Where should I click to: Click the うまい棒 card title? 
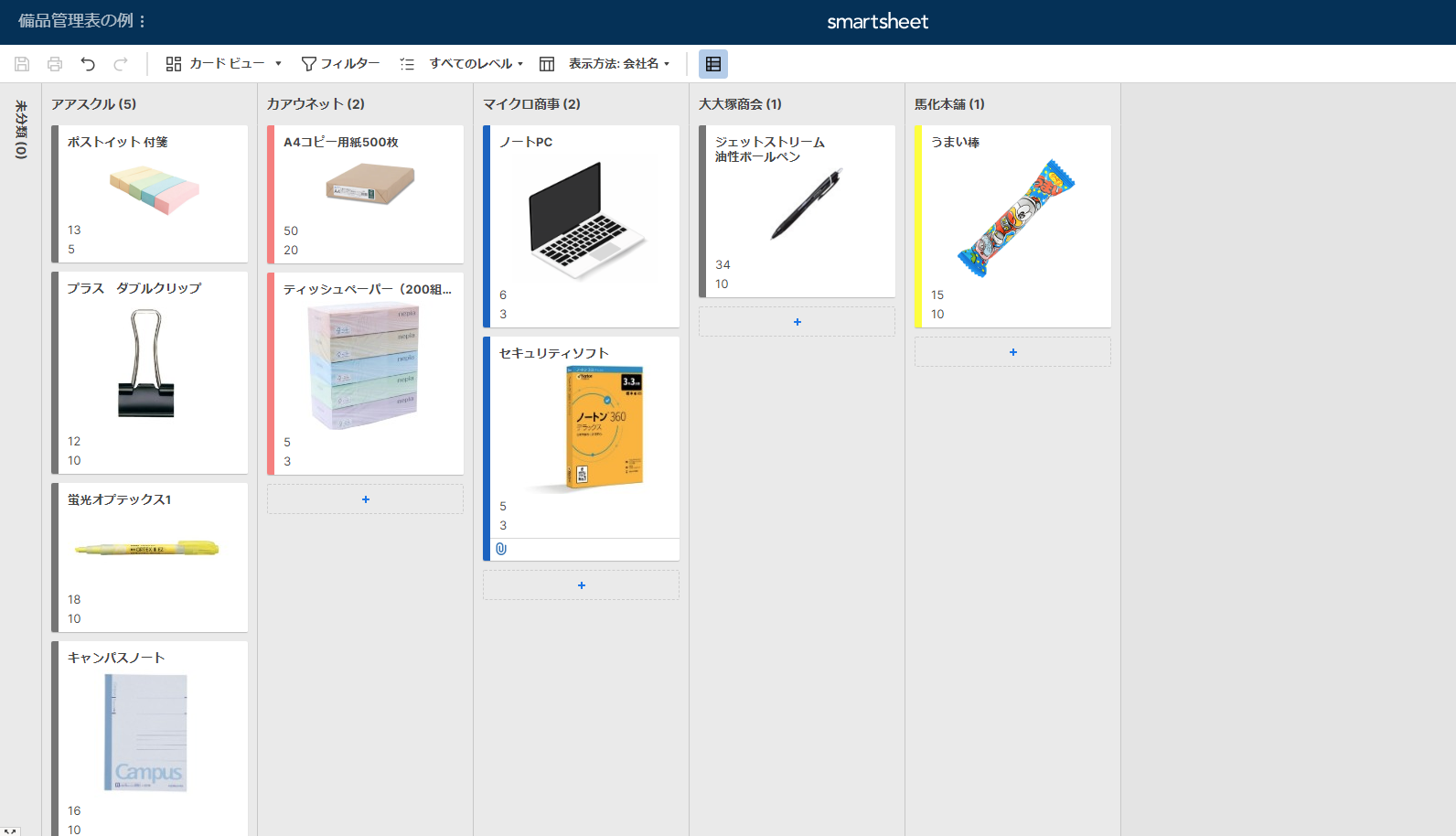coord(956,142)
